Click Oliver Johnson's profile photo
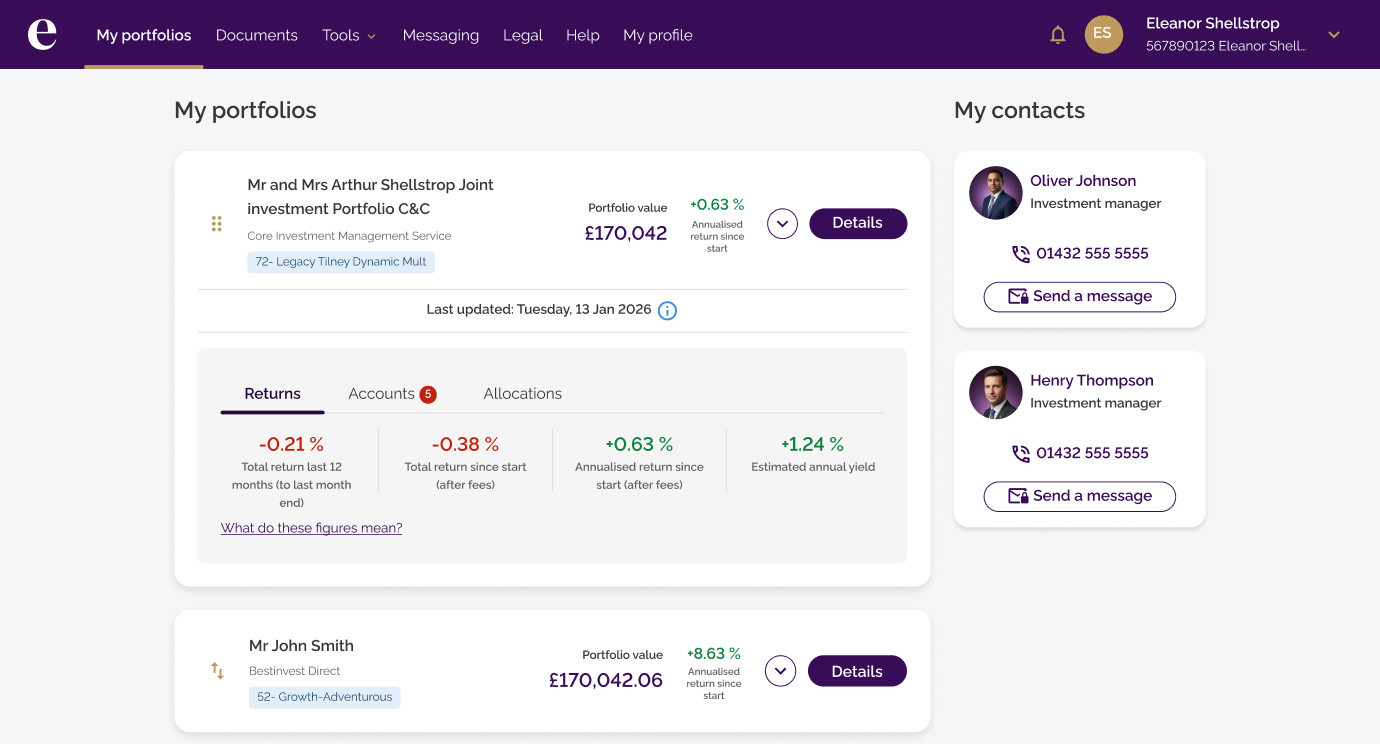Viewport: 1380px width, 744px height. (995, 193)
